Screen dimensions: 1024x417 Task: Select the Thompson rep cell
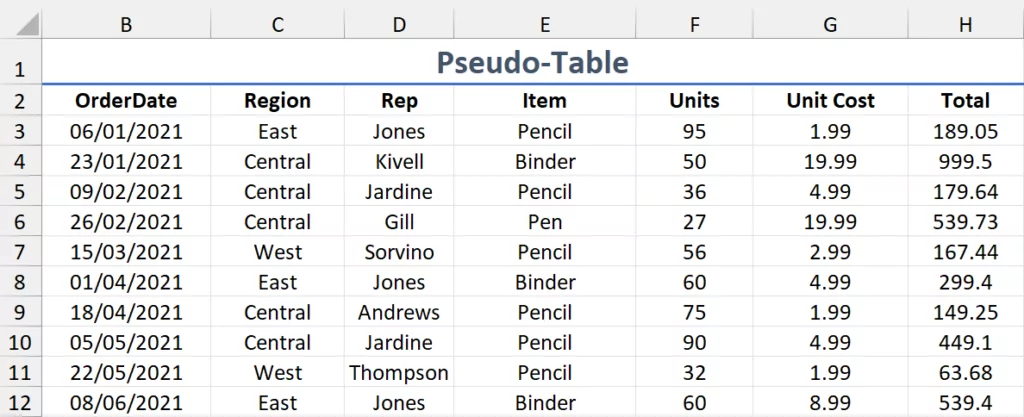[399, 373]
